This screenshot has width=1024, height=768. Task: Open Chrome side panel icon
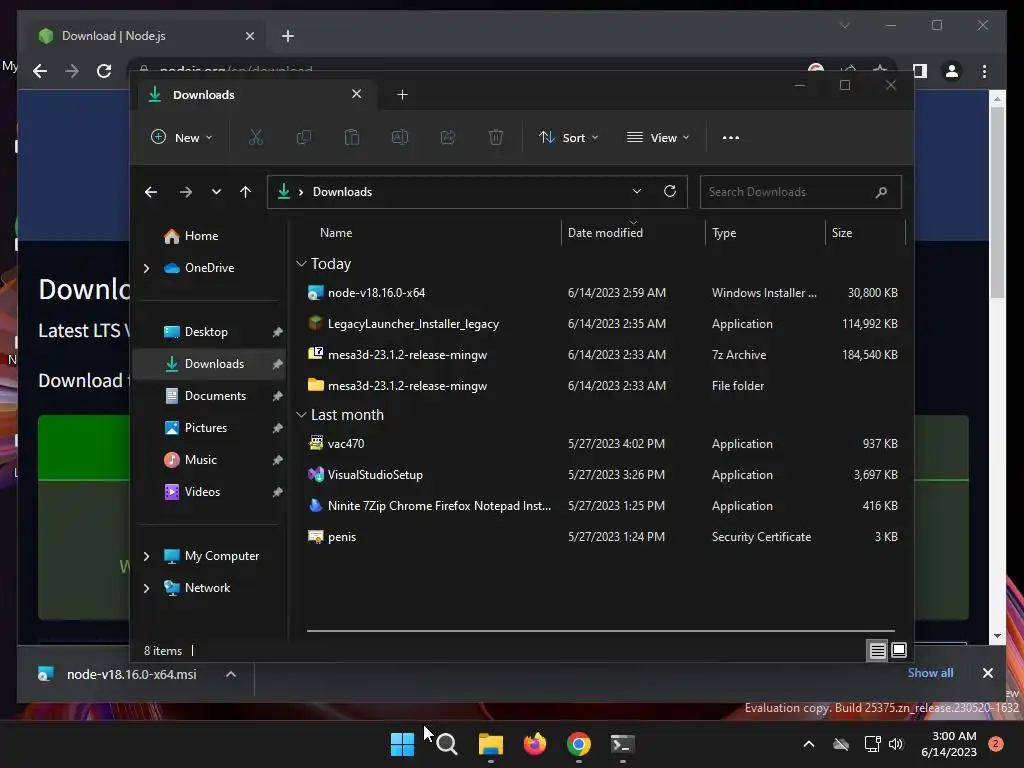920,71
